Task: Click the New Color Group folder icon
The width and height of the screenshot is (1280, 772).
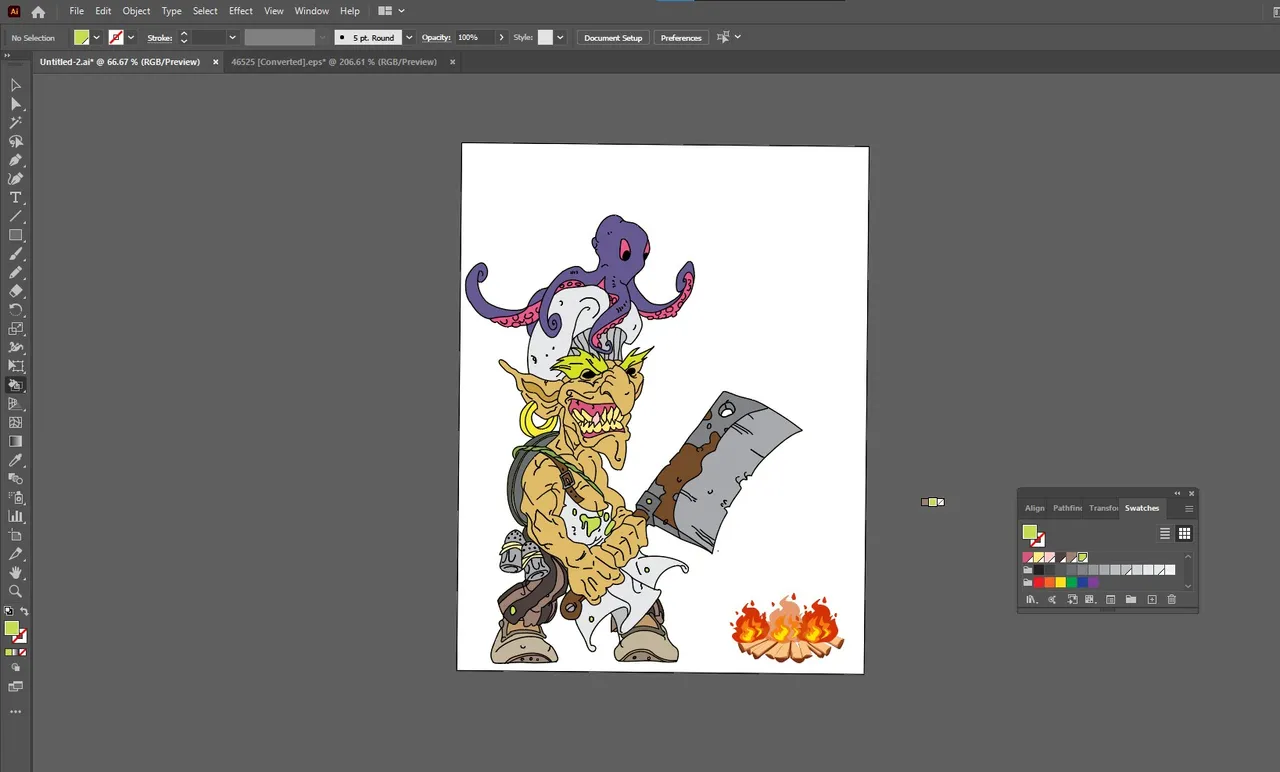Action: click(1131, 600)
